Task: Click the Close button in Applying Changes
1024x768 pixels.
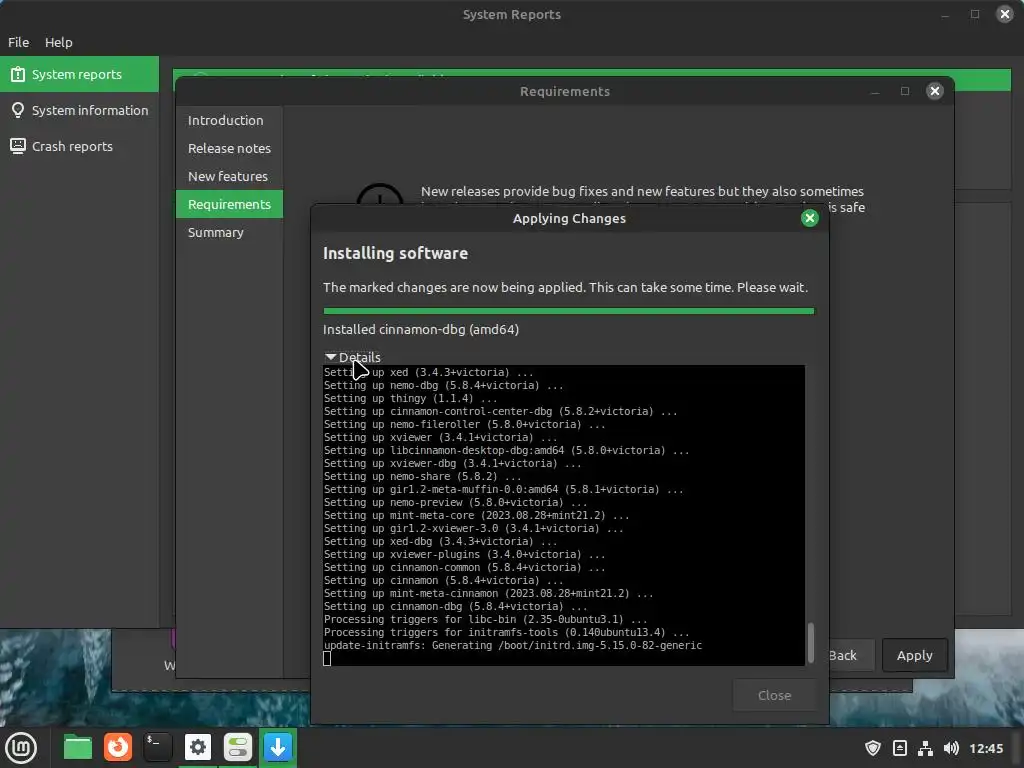Action: coord(774,696)
